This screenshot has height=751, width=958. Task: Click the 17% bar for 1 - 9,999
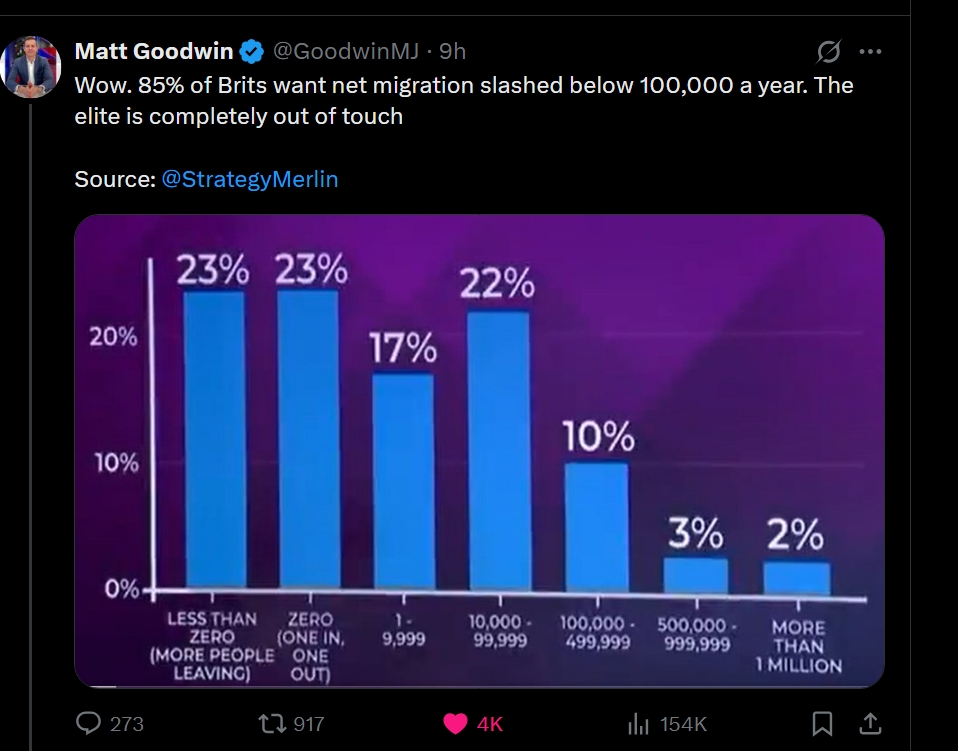coord(403,480)
